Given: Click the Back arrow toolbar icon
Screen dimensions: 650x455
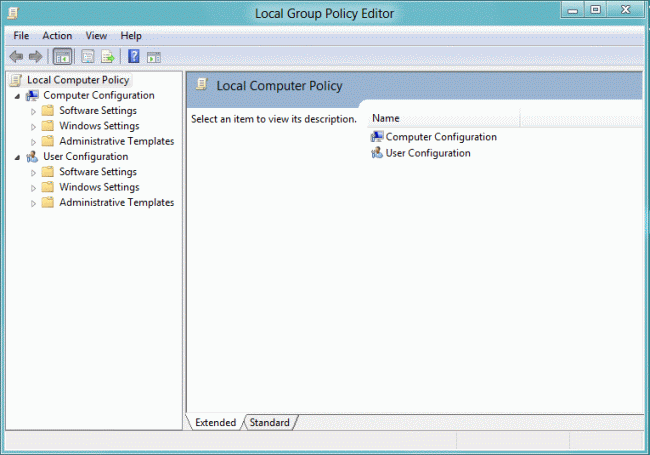Looking at the screenshot, I should 16,56.
